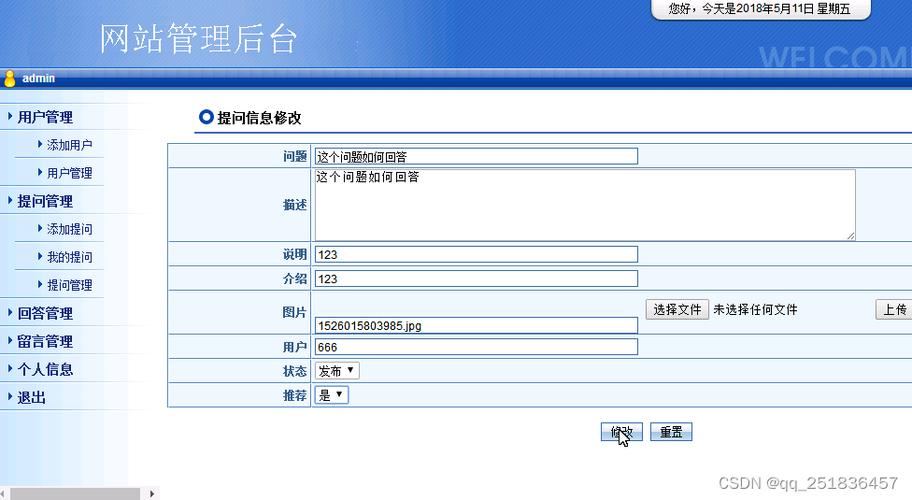Viewport: 912px width, 500px height.
Task: Open the 提问管理 submenu item
Action: tap(69, 285)
